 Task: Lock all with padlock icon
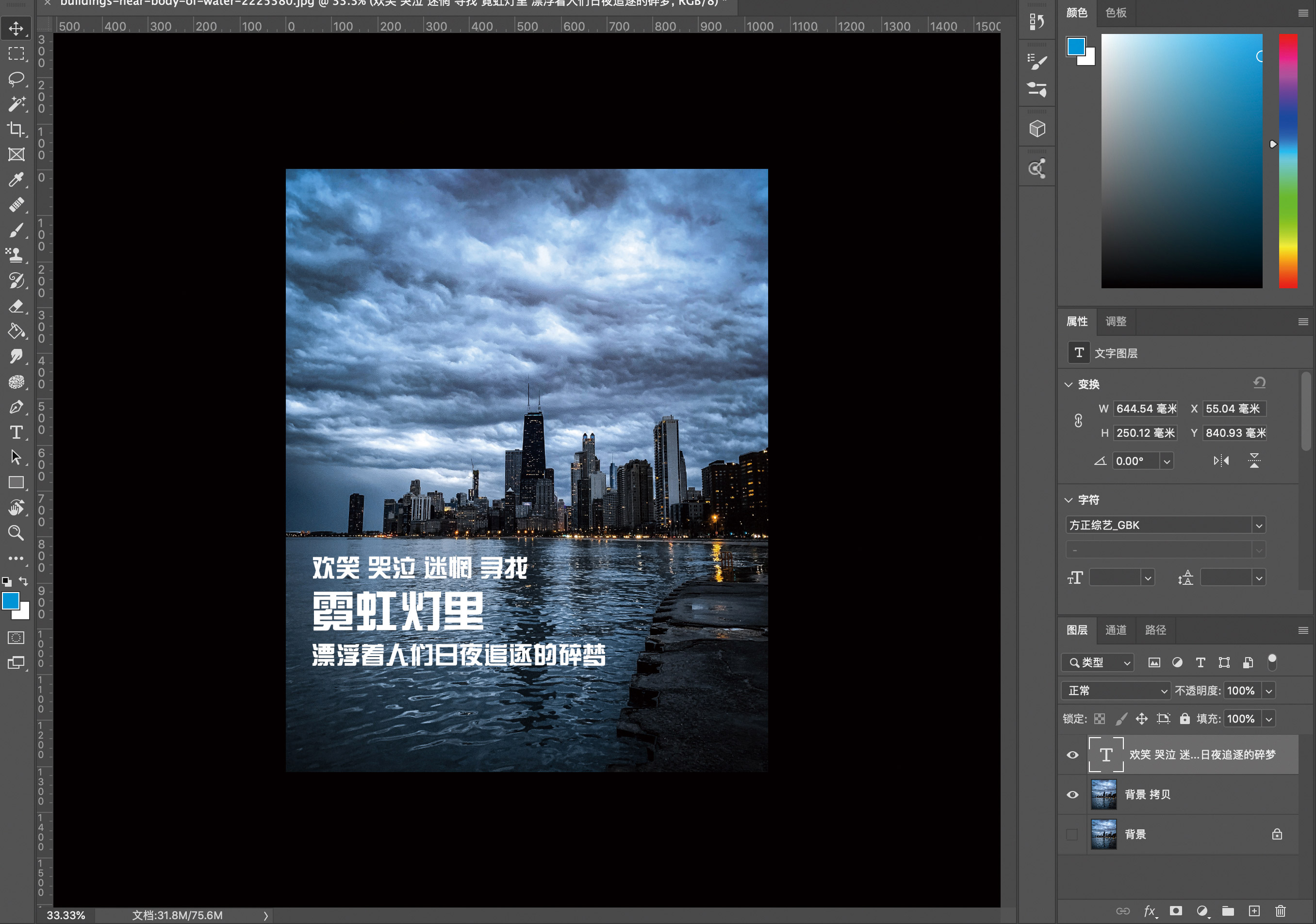click(x=1185, y=719)
